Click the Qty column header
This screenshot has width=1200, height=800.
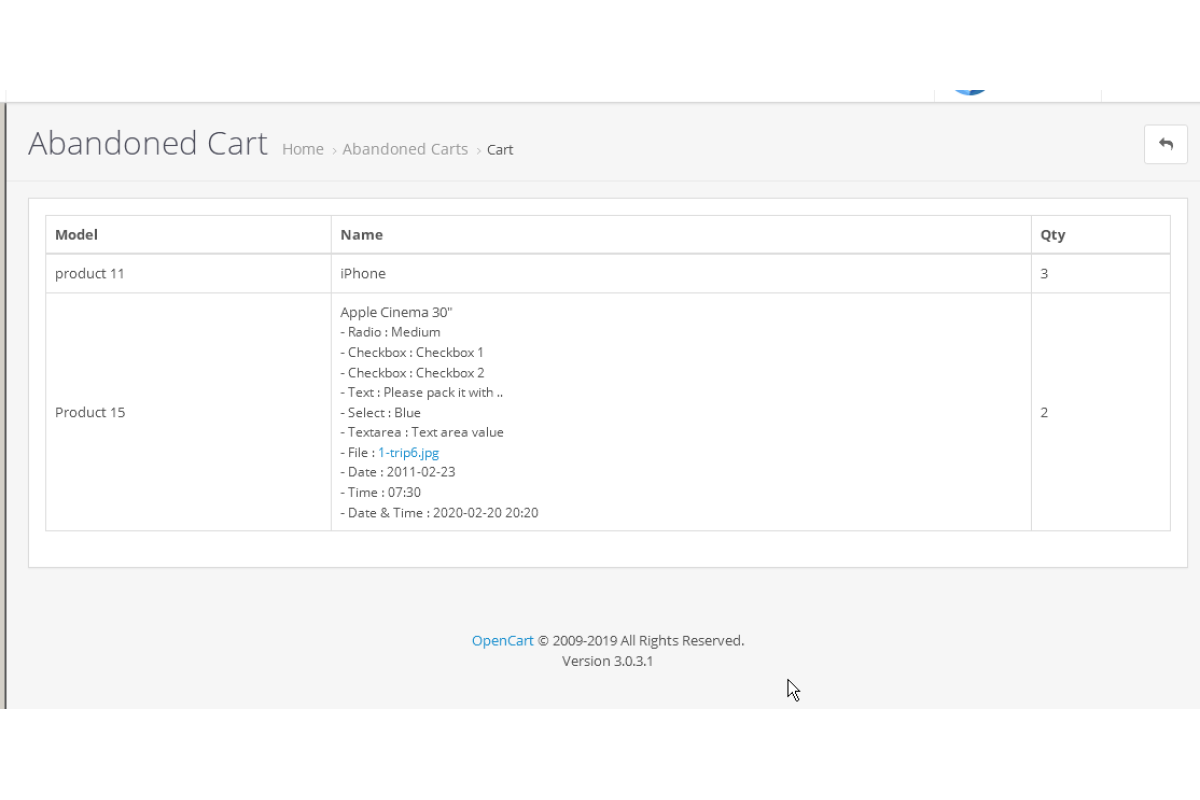coord(1052,235)
